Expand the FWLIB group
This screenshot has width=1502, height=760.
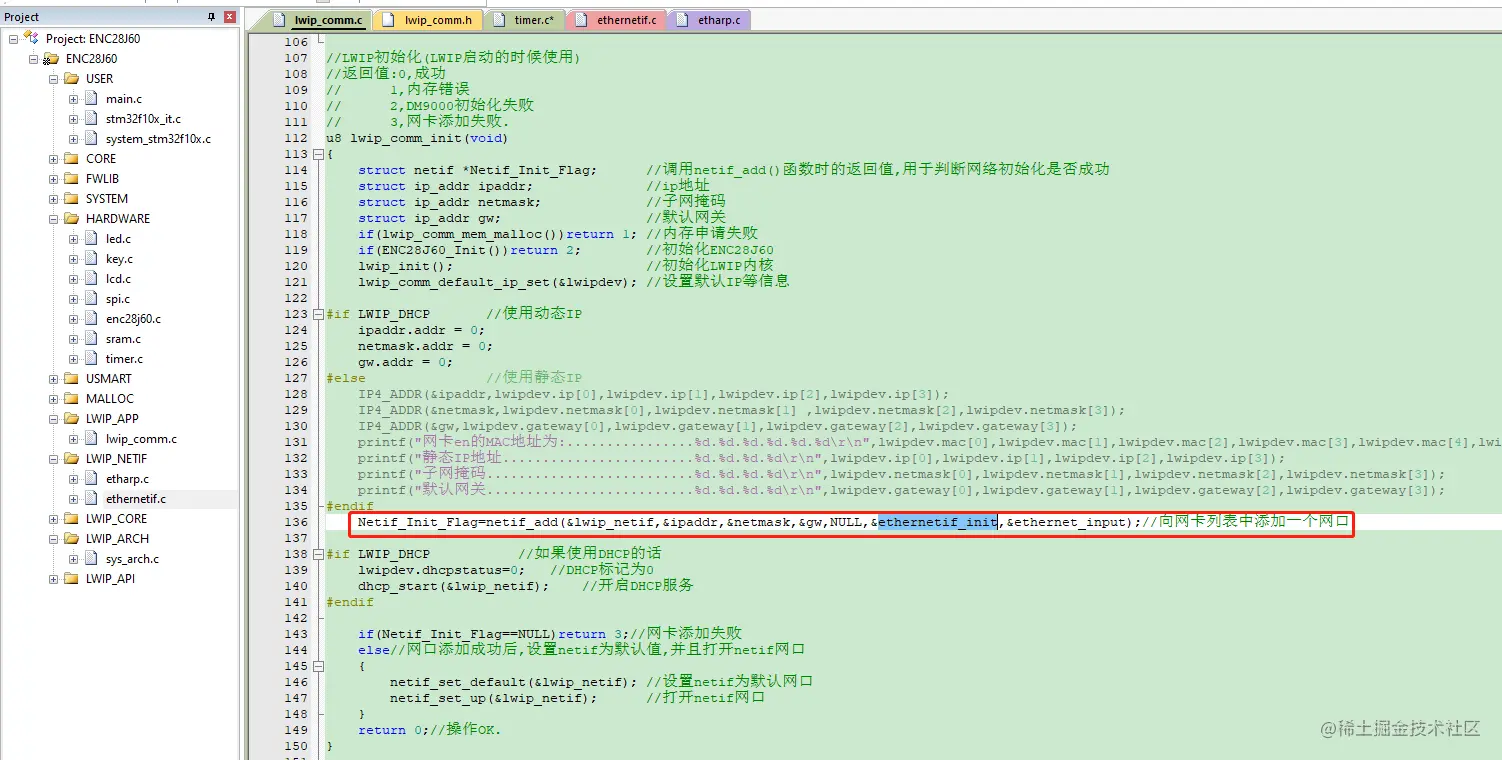click(53, 179)
